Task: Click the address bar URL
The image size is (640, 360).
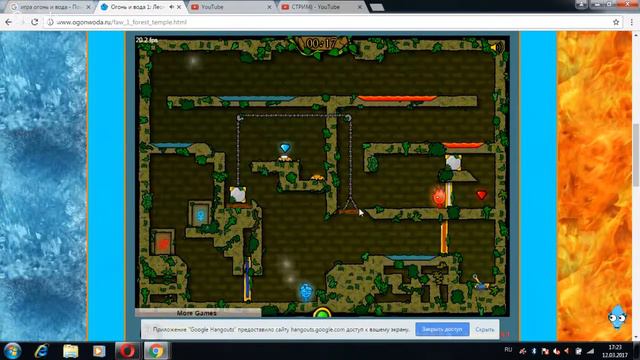Action: click(122, 22)
